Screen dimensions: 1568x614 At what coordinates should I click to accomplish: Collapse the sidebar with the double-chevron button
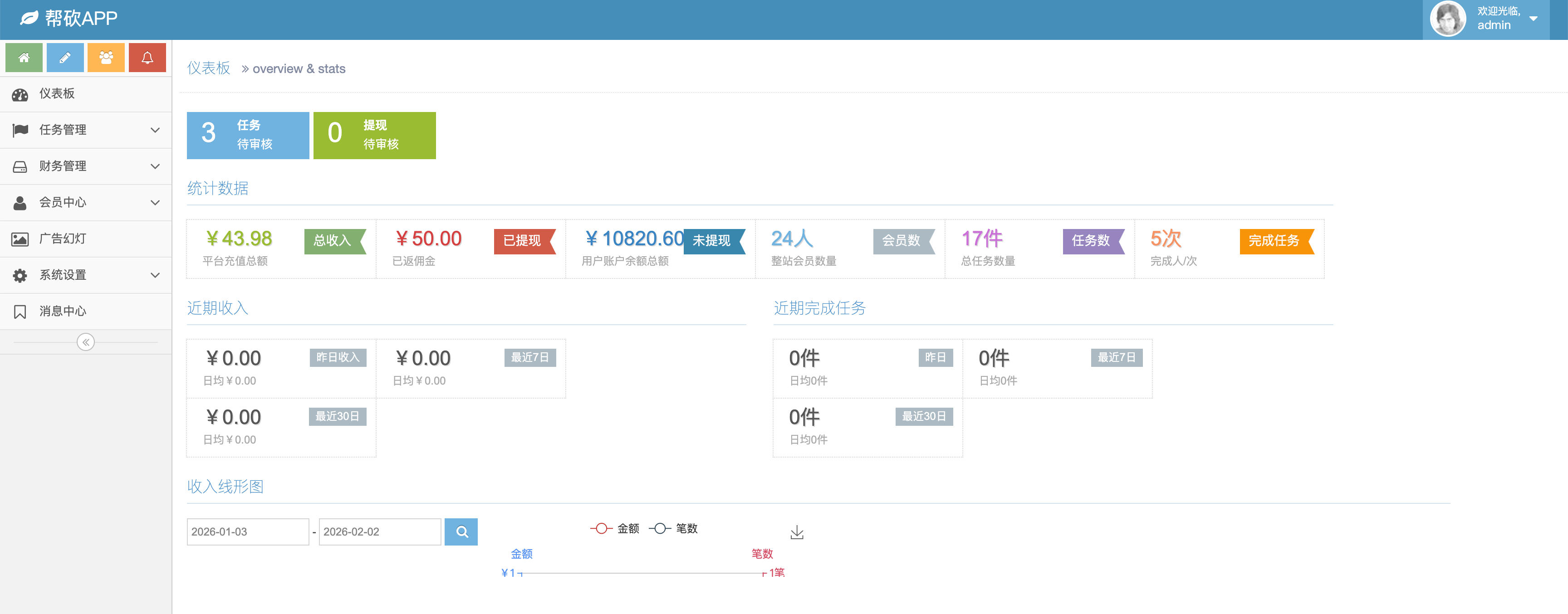[86, 342]
